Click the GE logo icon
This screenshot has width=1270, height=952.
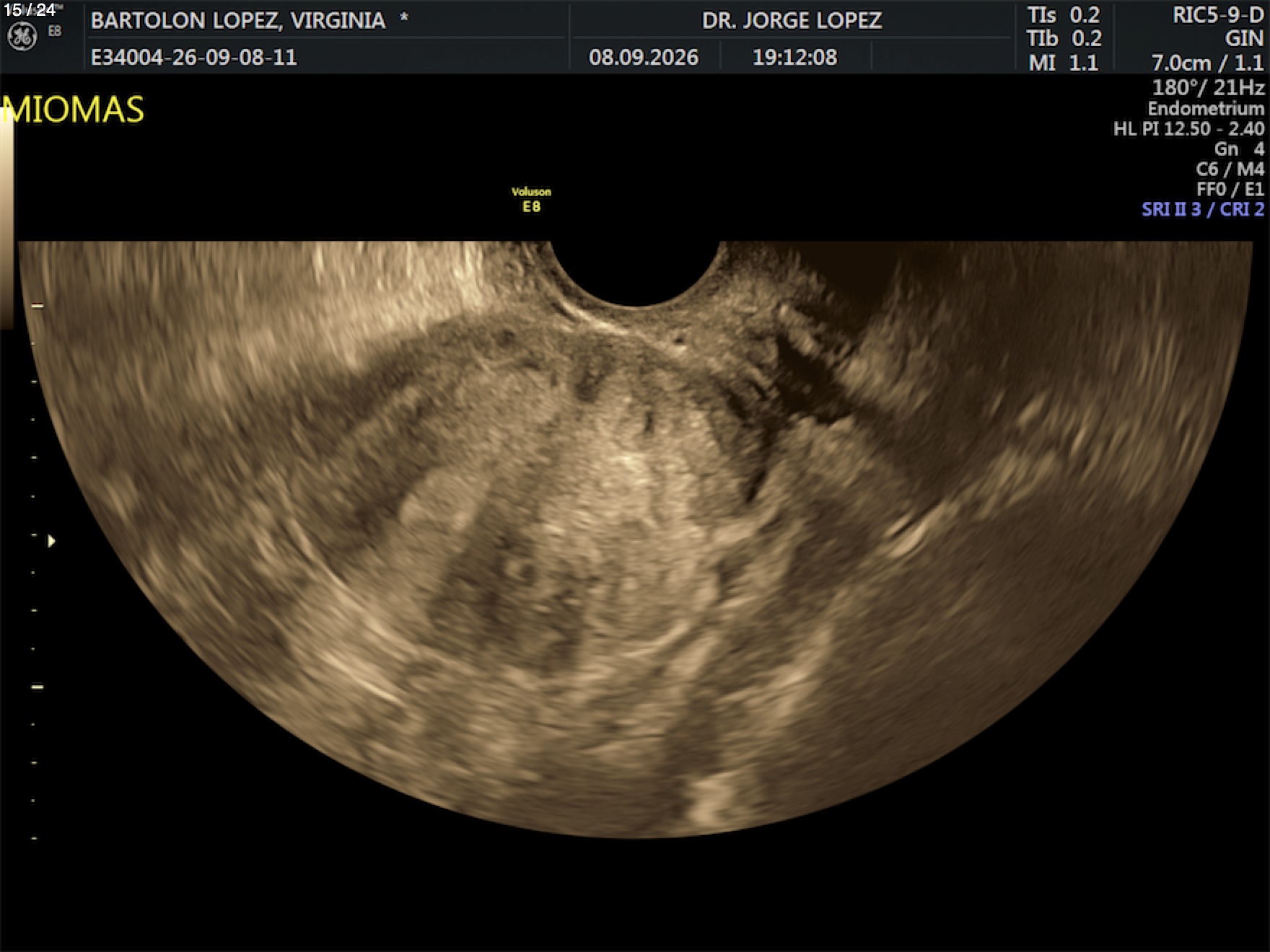[x=22, y=37]
